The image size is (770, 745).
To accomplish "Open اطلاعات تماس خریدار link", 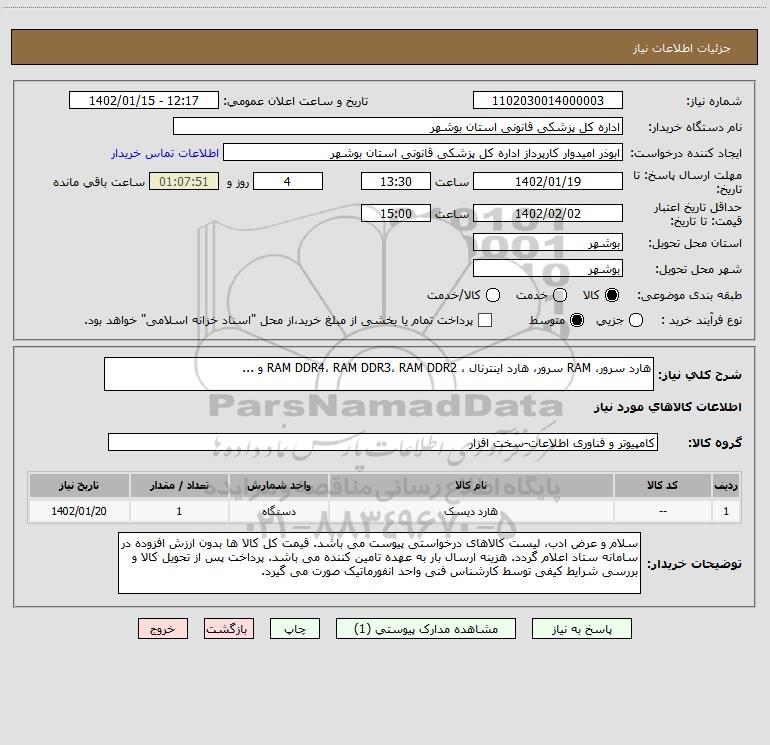I will click(x=165, y=153).
